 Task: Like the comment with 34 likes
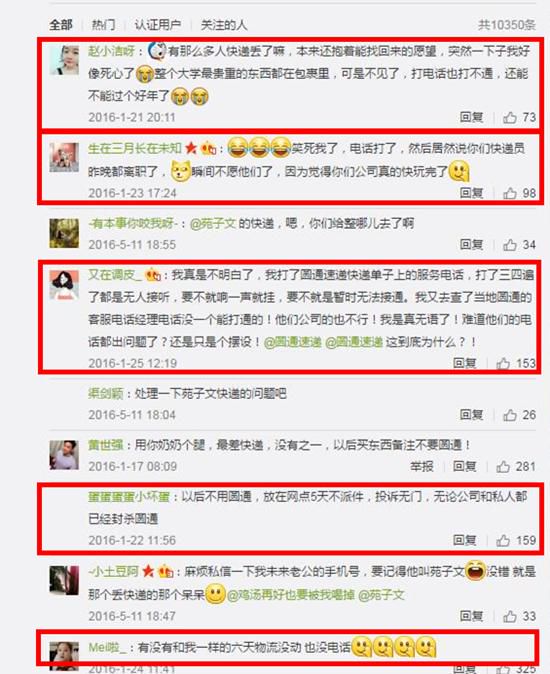[x=510, y=245]
